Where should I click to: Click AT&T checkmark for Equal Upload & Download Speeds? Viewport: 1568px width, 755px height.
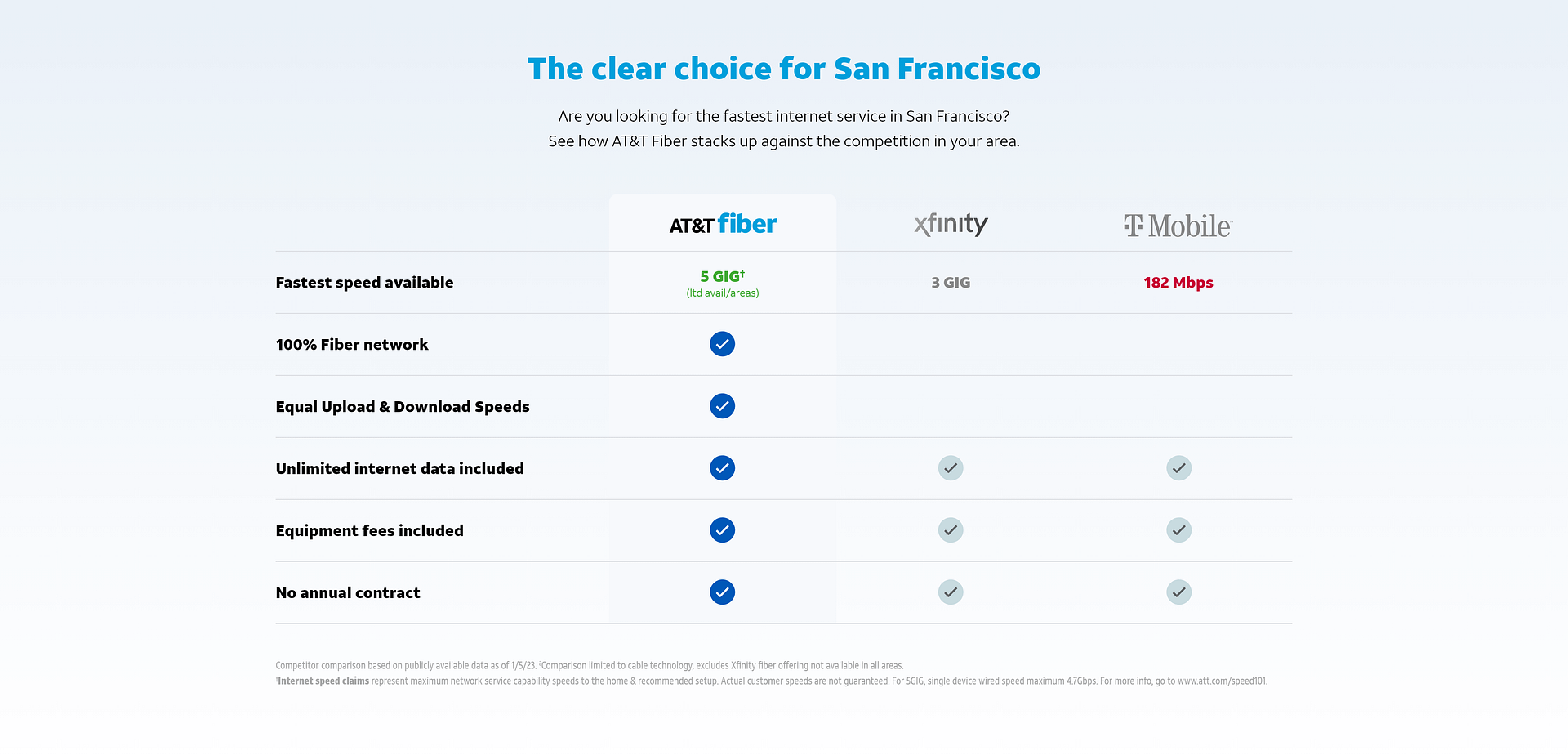coord(722,406)
